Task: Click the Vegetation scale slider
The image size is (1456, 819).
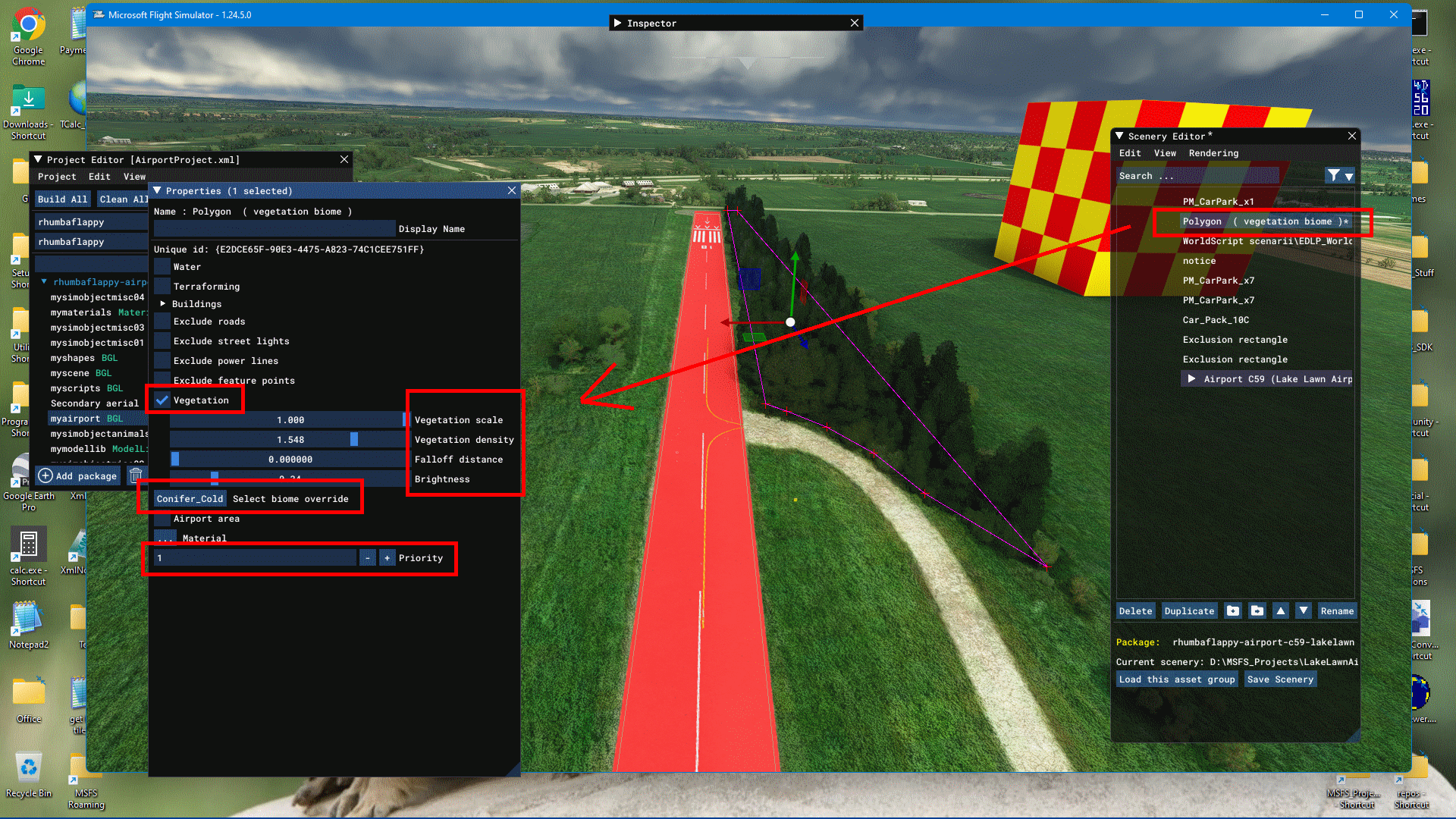Action: (x=290, y=420)
